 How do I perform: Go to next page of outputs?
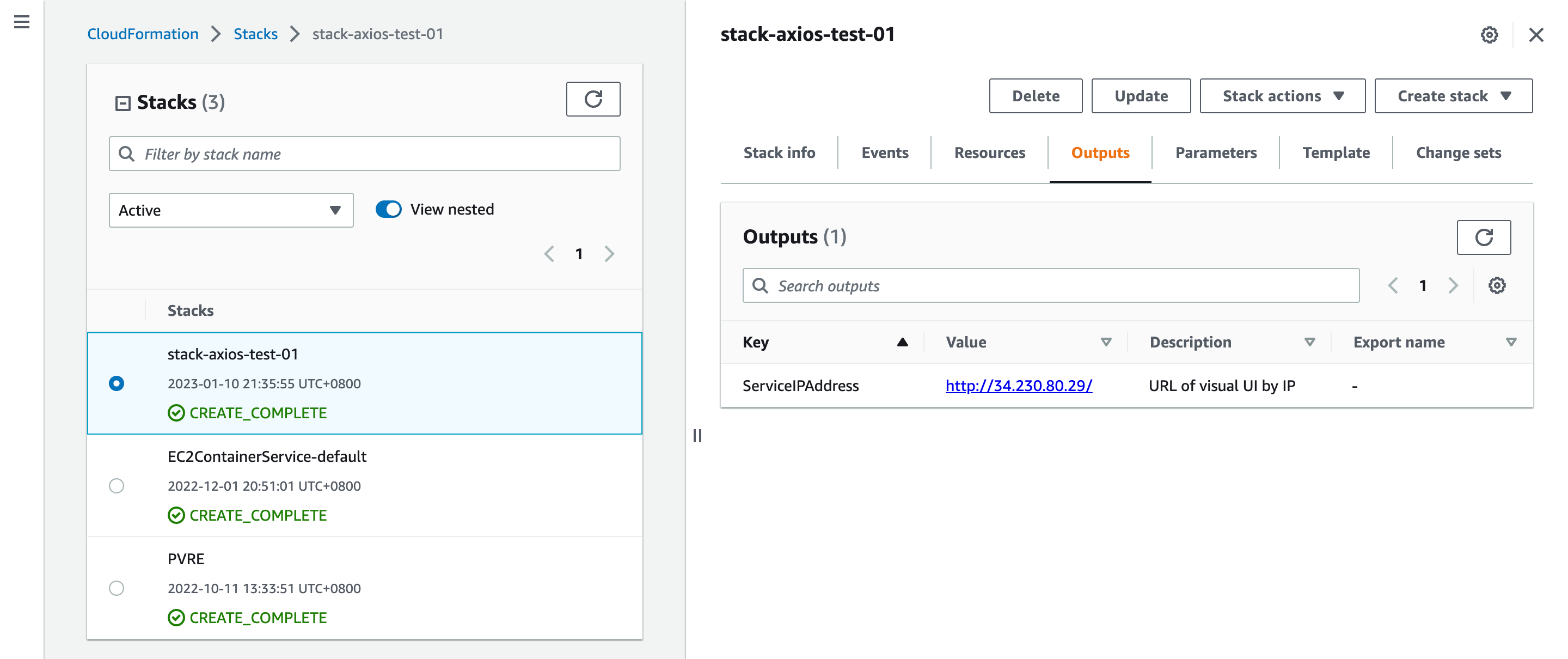(1453, 285)
